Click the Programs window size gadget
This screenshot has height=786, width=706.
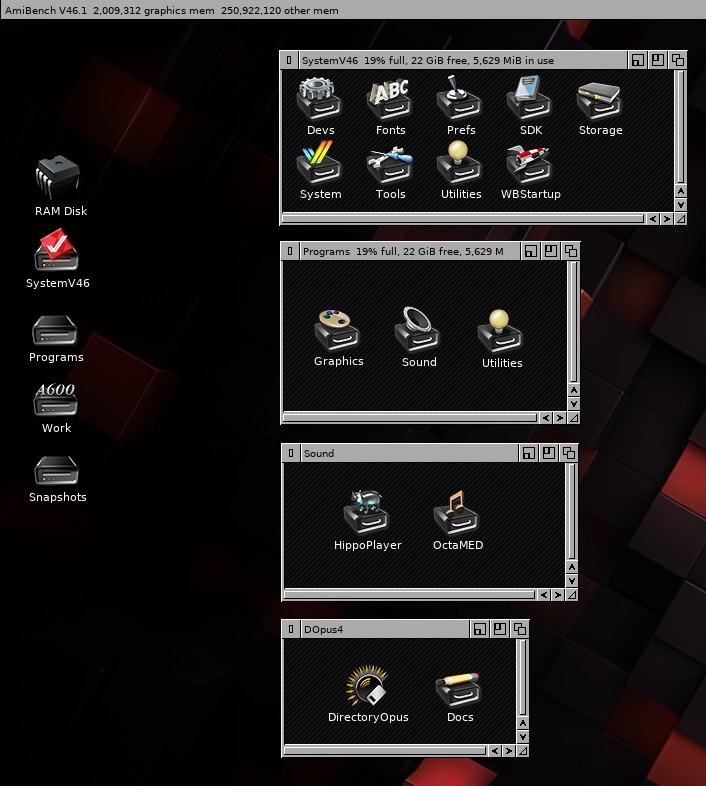coord(574,418)
